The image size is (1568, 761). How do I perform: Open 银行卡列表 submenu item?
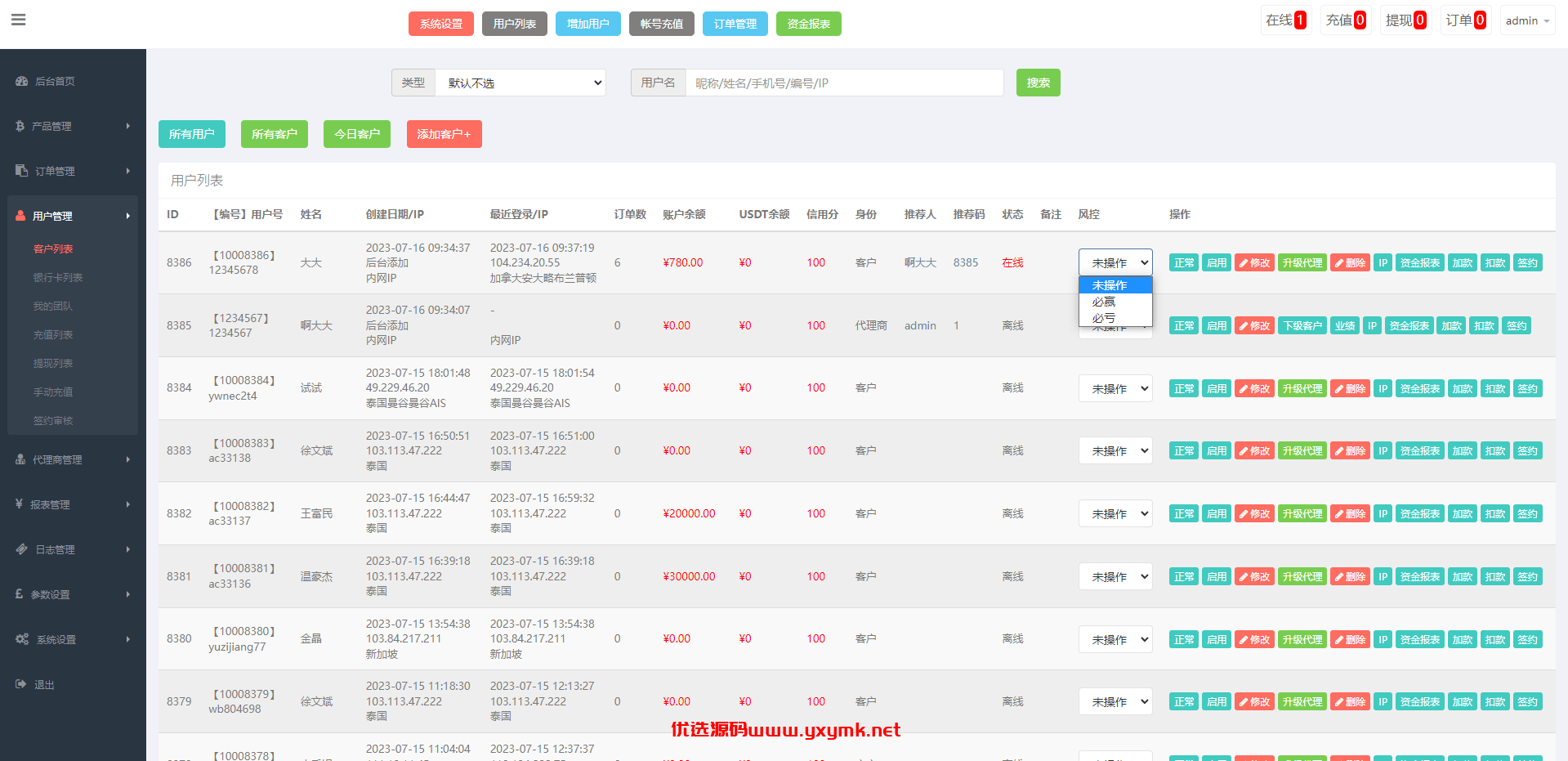pyautogui.click(x=58, y=277)
